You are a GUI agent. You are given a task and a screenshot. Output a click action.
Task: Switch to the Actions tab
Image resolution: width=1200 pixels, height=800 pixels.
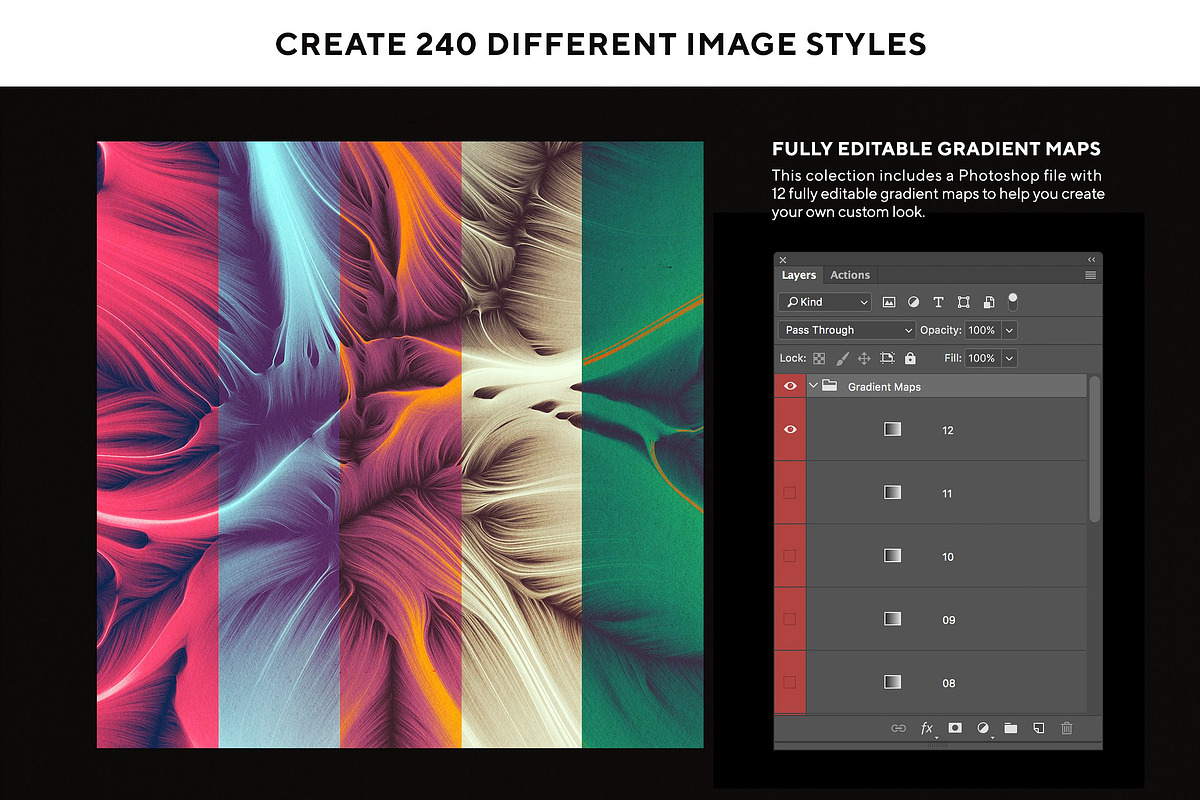(850, 274)
